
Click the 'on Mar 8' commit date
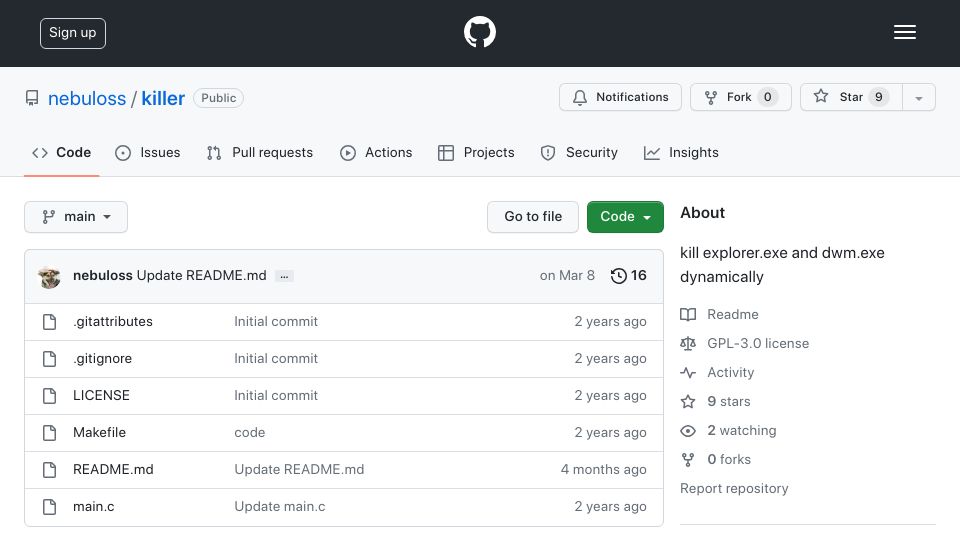point(567,276)
